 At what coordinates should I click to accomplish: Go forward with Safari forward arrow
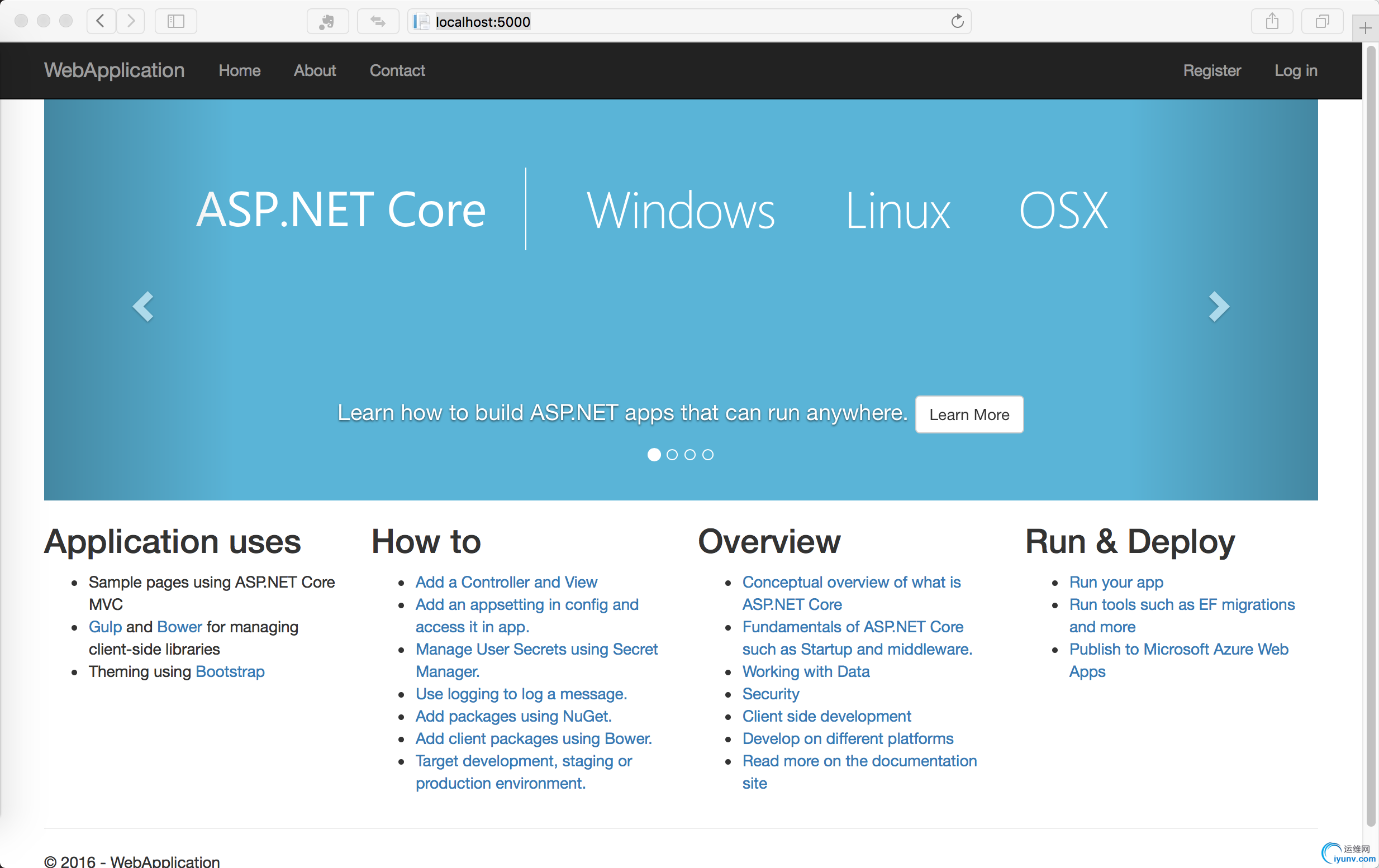(131, 21)
